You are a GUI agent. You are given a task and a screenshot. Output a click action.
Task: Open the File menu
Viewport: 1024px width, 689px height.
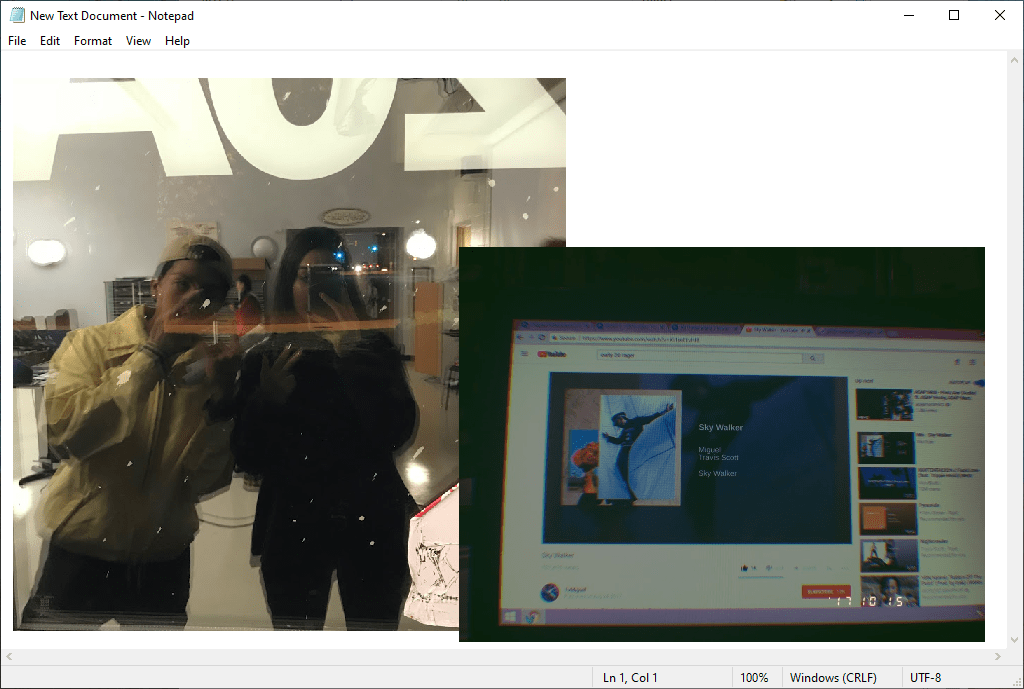tap(17, 41)
